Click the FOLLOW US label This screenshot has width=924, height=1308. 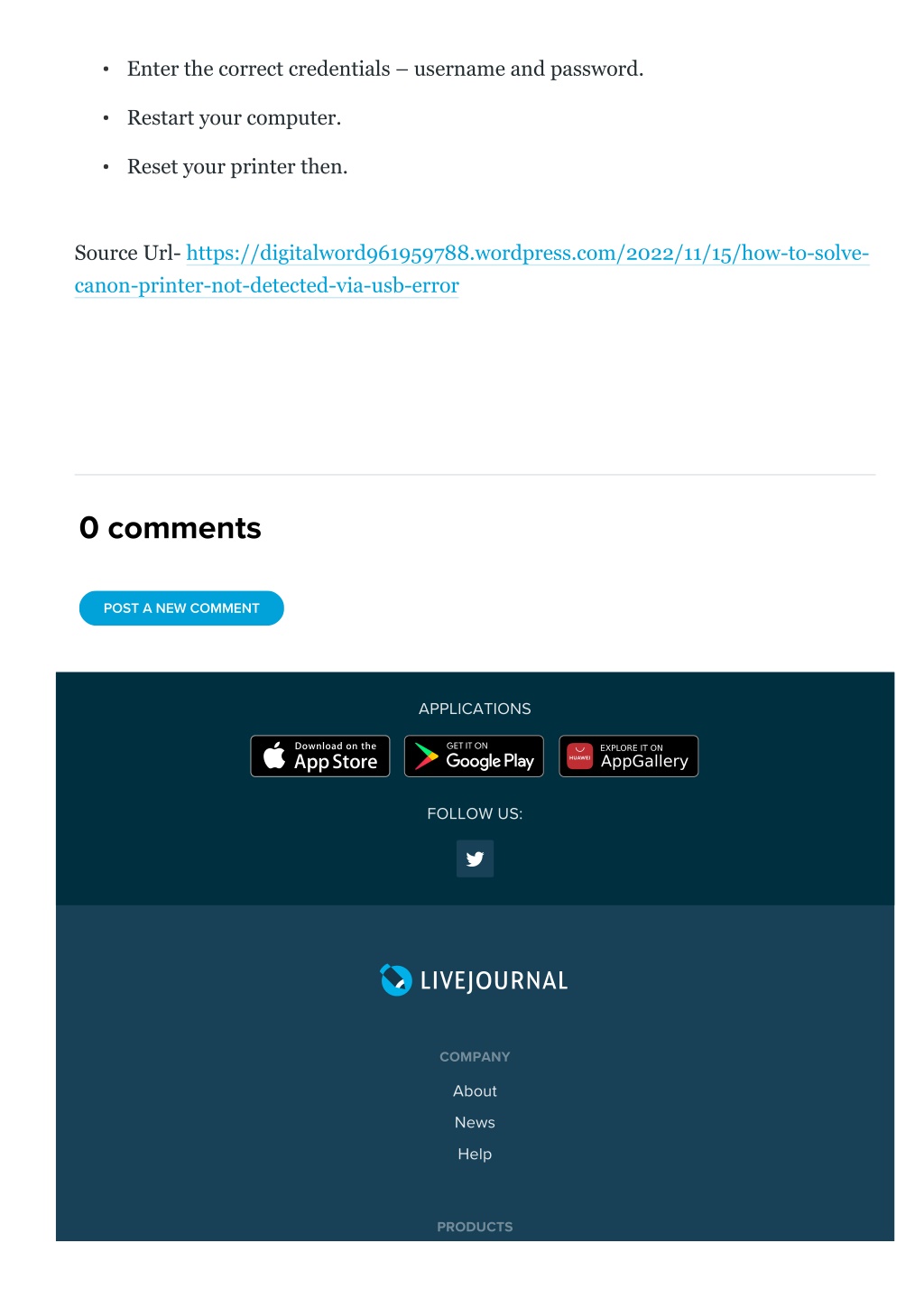[x=475, y=814]
